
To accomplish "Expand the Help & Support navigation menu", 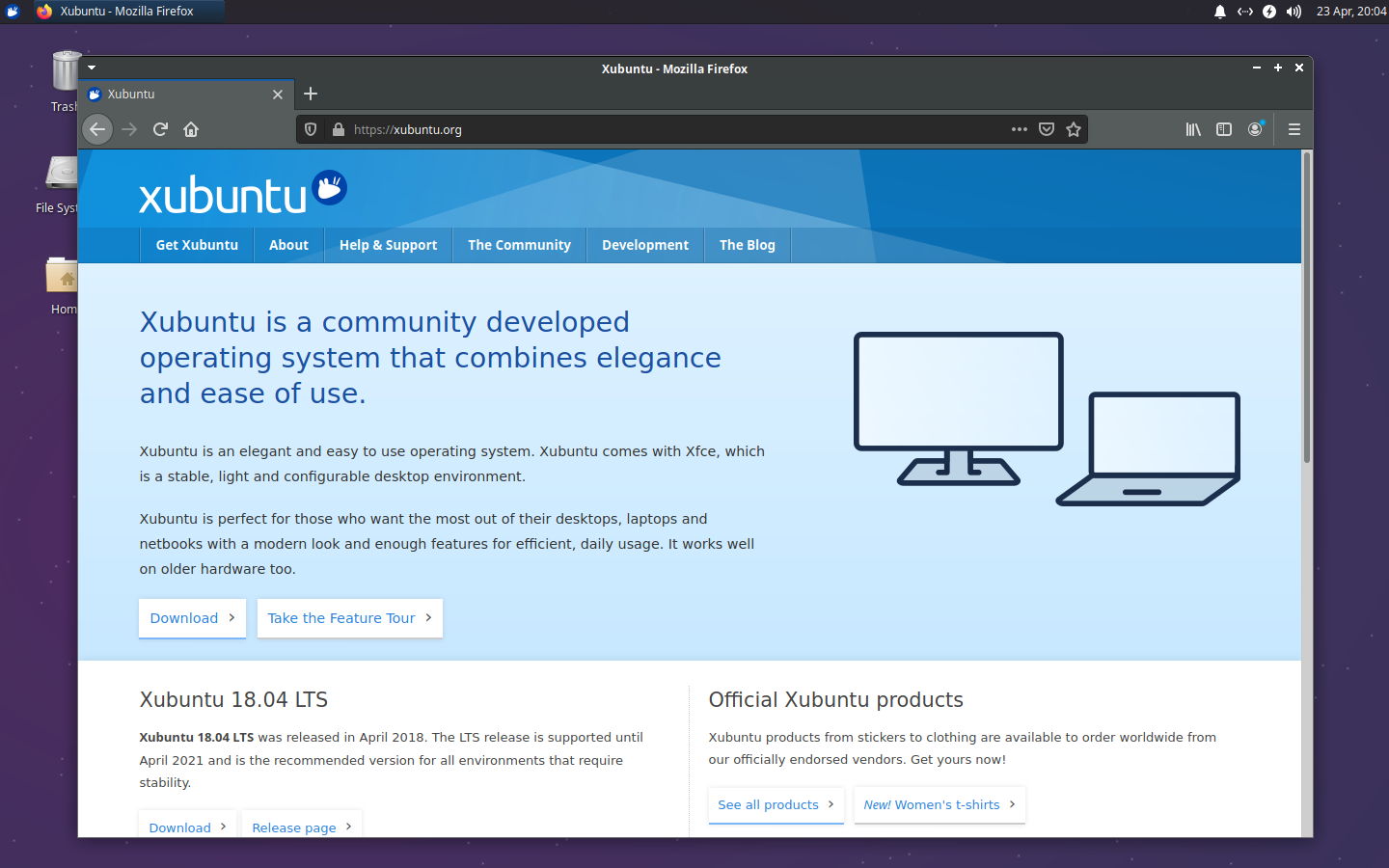I will click(388, 245).
